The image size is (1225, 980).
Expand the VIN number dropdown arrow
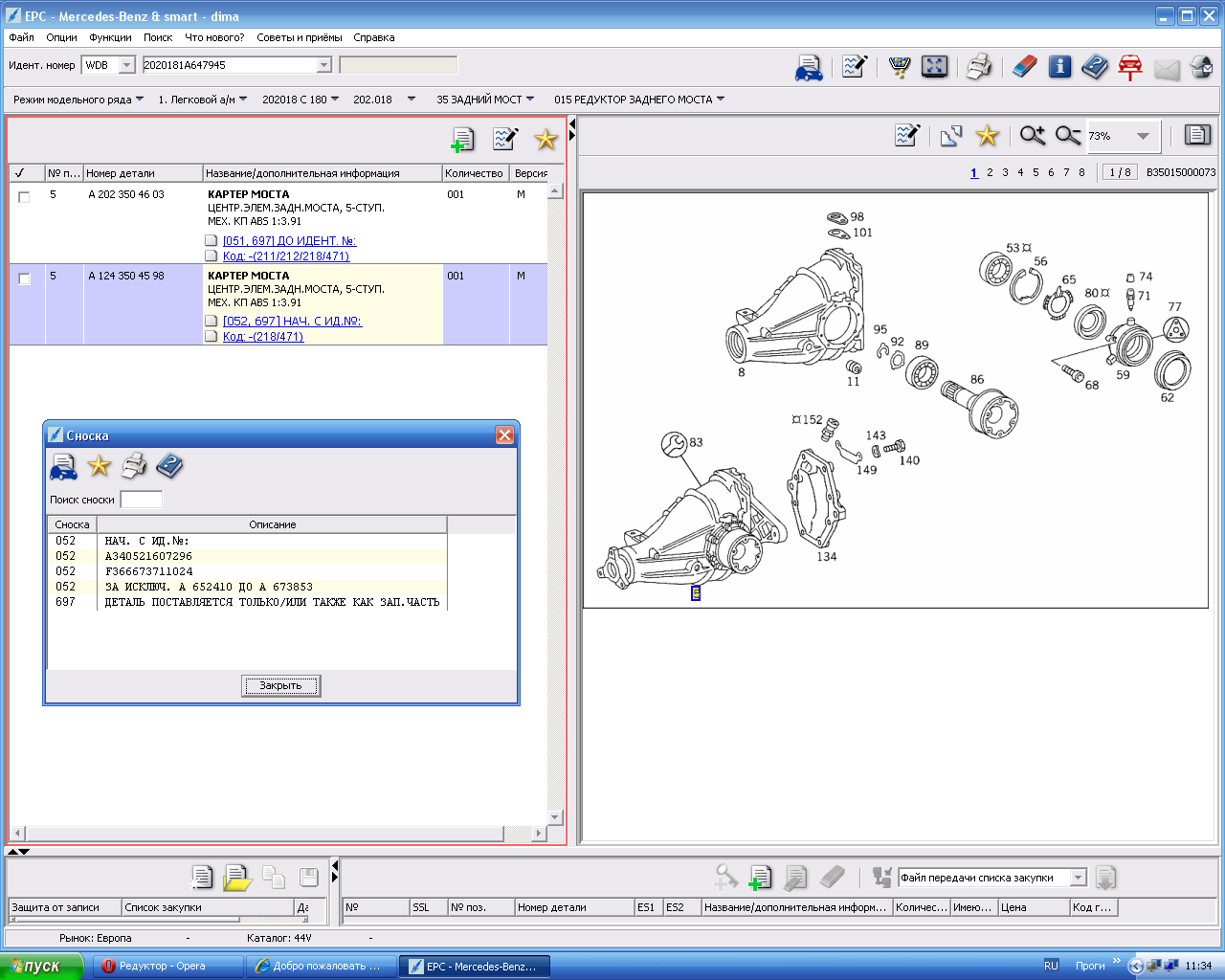pyautogui.click(x=323, y=65)
